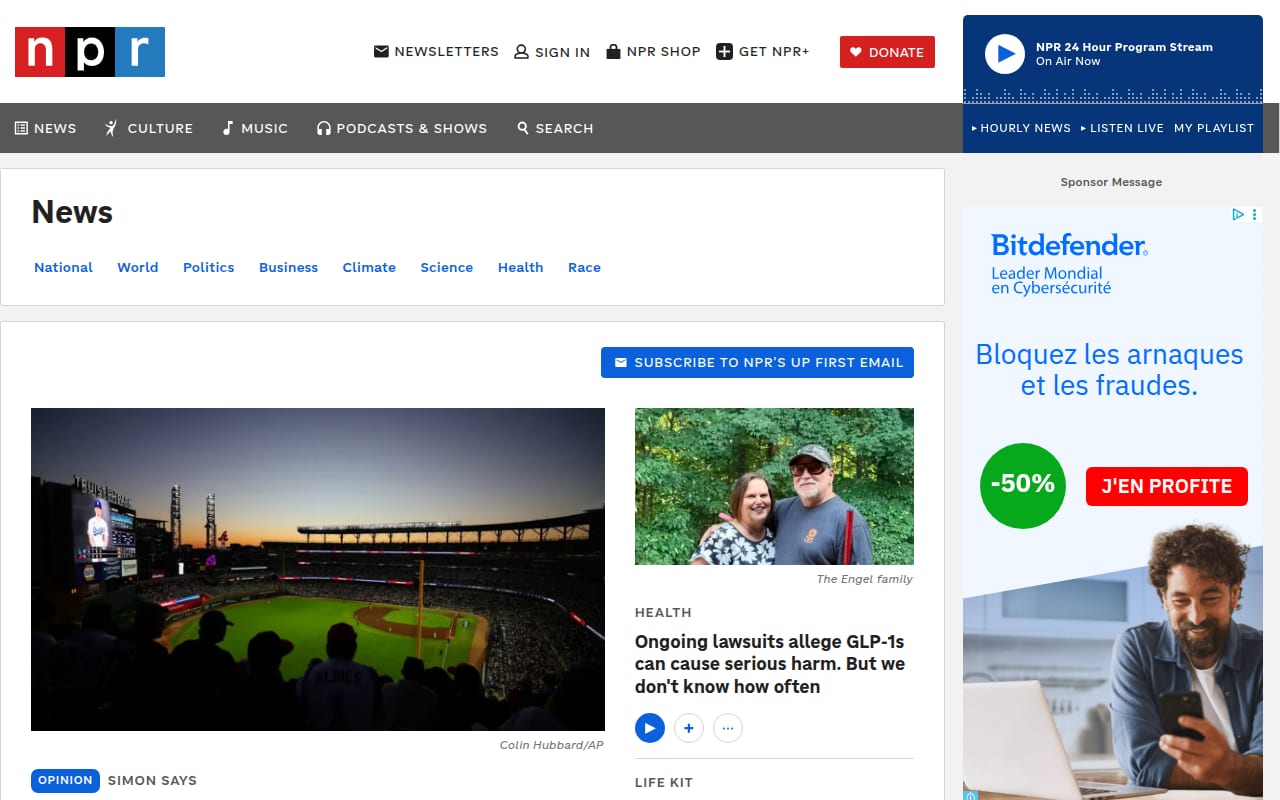Open the Health section tab

[521, 267]
